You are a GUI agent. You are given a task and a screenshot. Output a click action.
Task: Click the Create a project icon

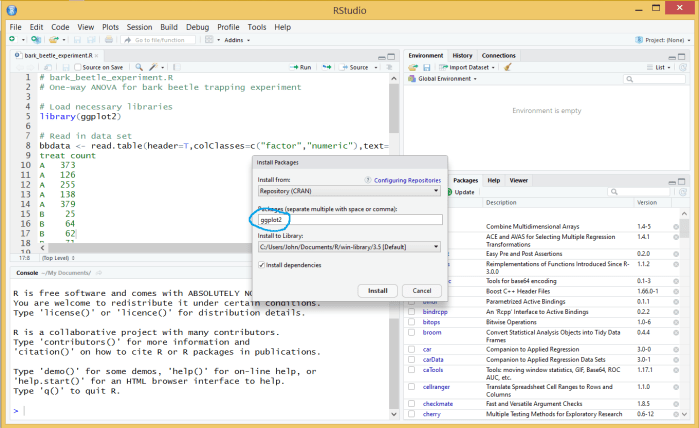click(36, 40)
